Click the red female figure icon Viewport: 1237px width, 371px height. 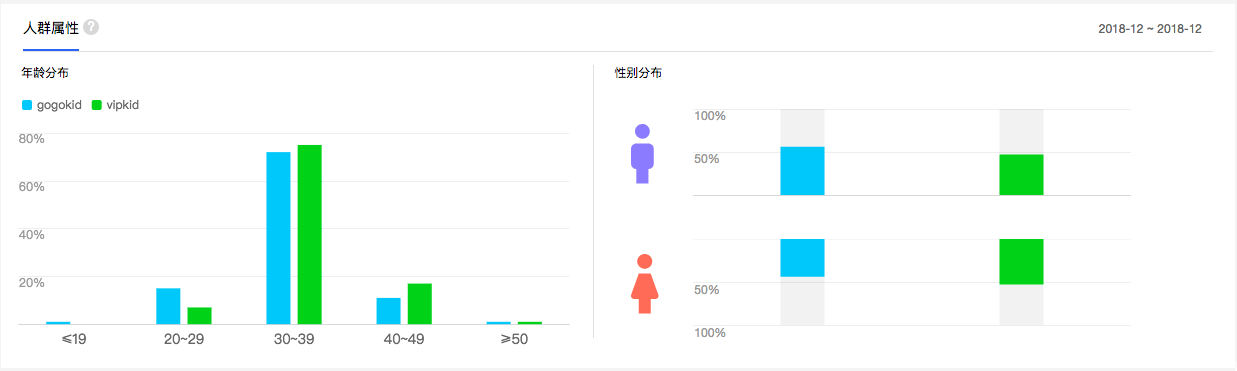(644, 283)
